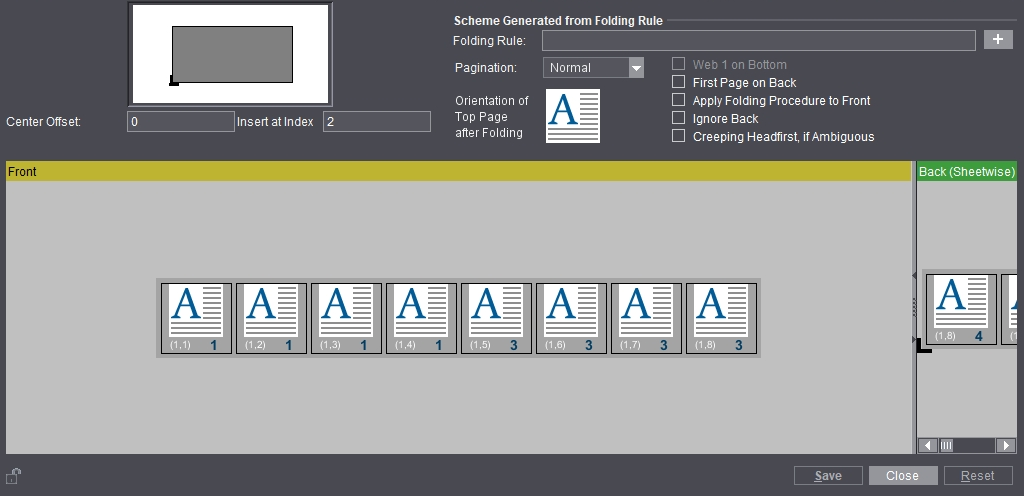Click the Front panel header
This screenshot has height=496, width=1024.
point(456,172)
